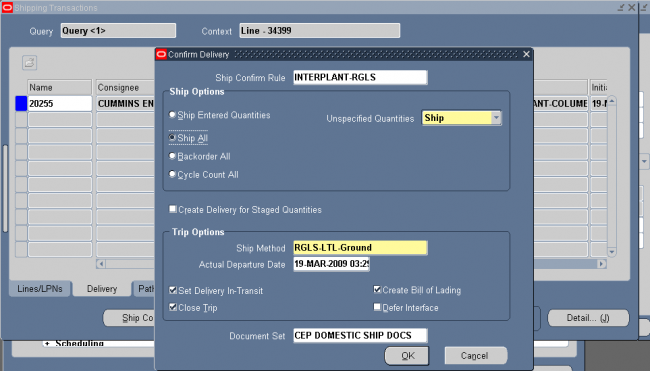
Task: Switch to the Delivery tab
Action: point(102,289)
